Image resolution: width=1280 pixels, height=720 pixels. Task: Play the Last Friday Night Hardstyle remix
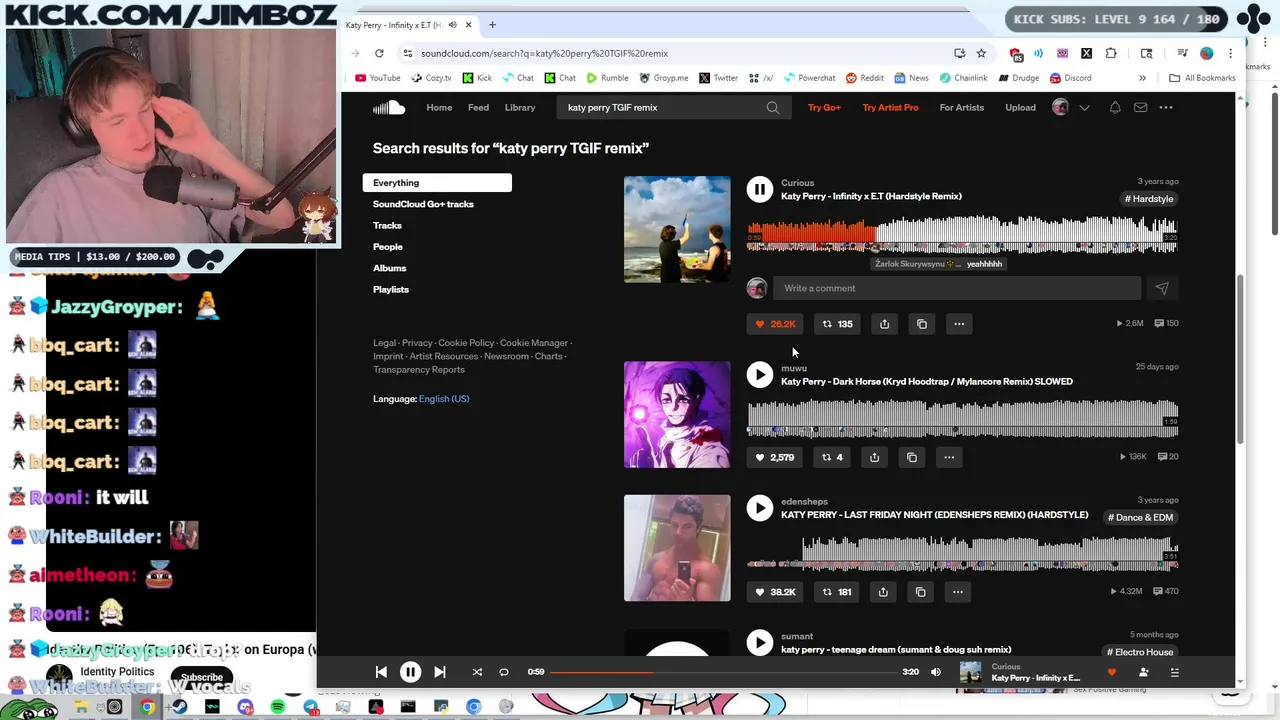(x=760, y=508)
